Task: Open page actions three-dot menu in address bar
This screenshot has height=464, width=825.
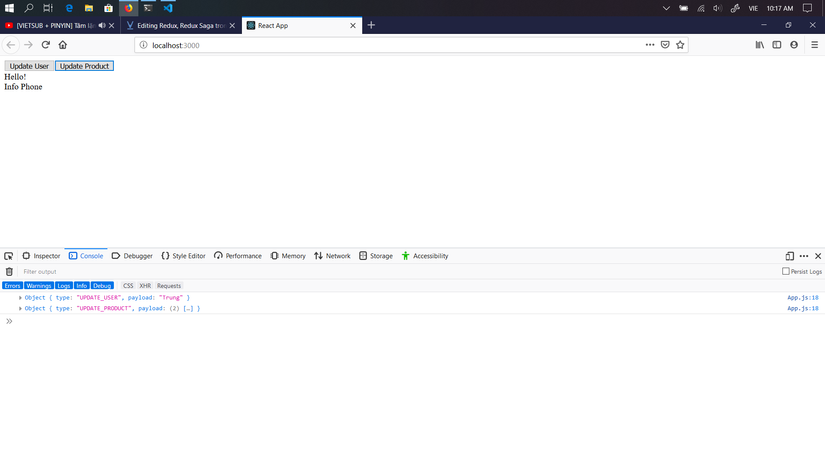Action: click(x=650, y=45)
